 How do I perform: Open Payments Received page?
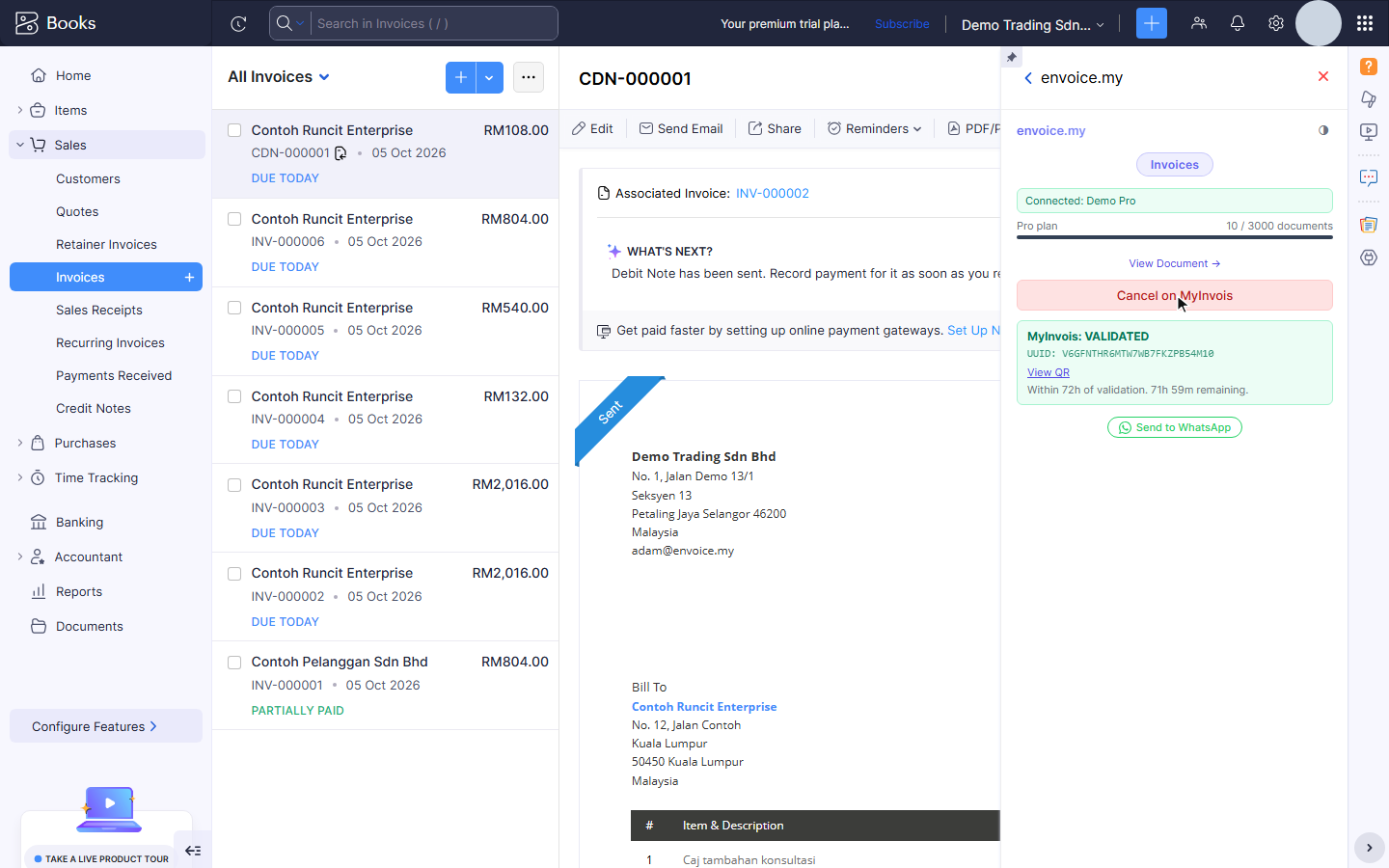(x=114, y=375)
